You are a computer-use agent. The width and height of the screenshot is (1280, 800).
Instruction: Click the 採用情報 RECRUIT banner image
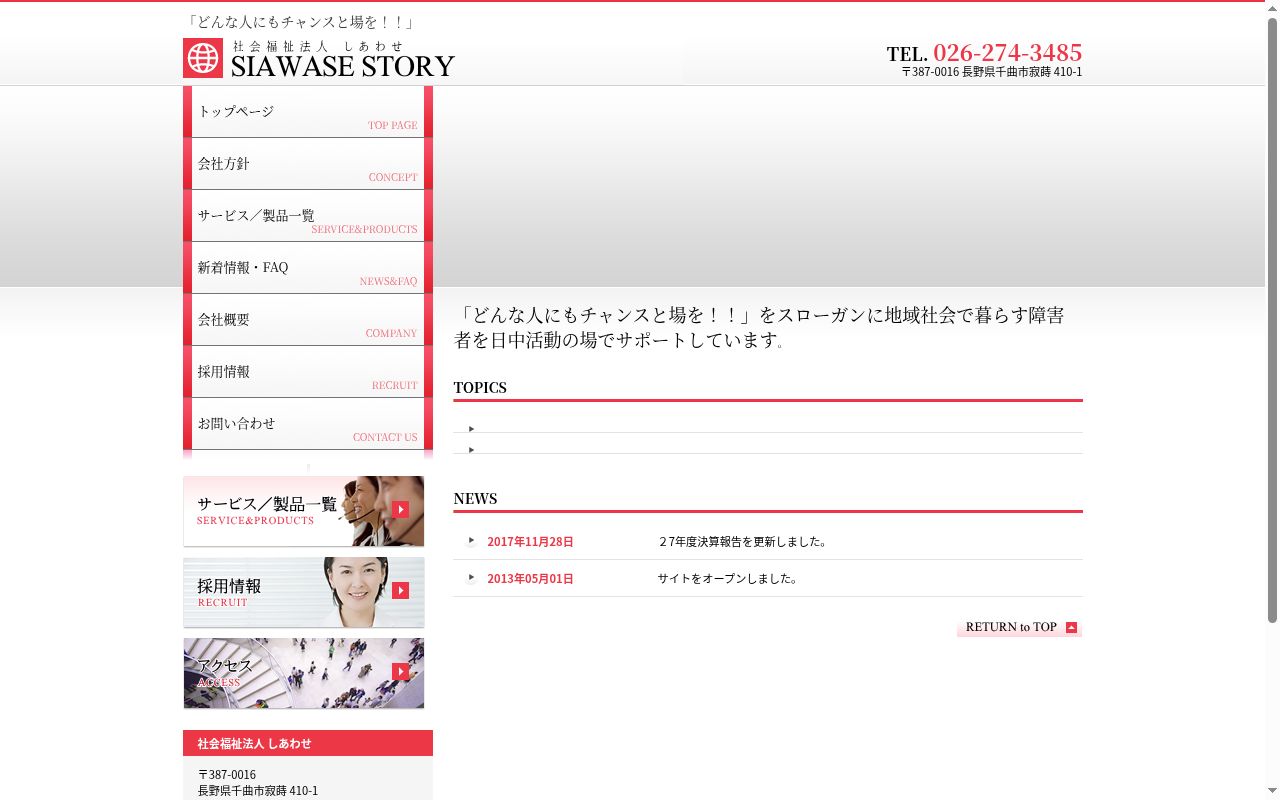pos(304,592)
